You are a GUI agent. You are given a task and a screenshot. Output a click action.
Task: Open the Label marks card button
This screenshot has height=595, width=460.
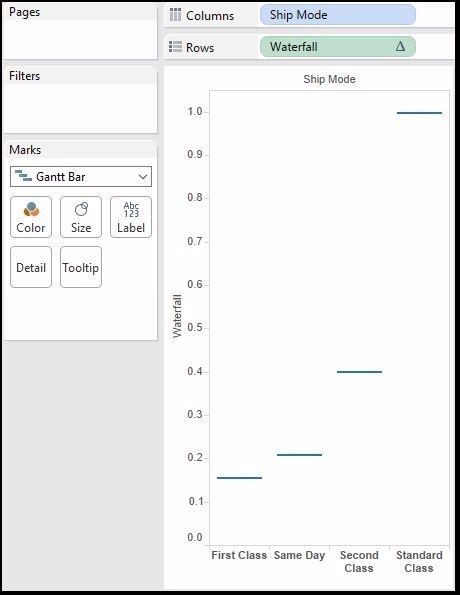click(x=131, y=217)
